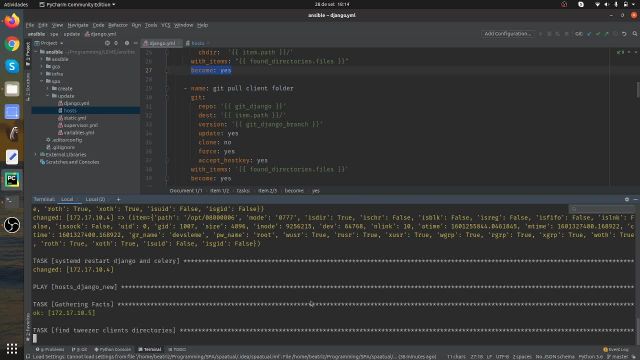This screenshot has height=360, width=640.
Task: Open the Navigate menu
Action: pyautogui.click(x=78, y=25)
